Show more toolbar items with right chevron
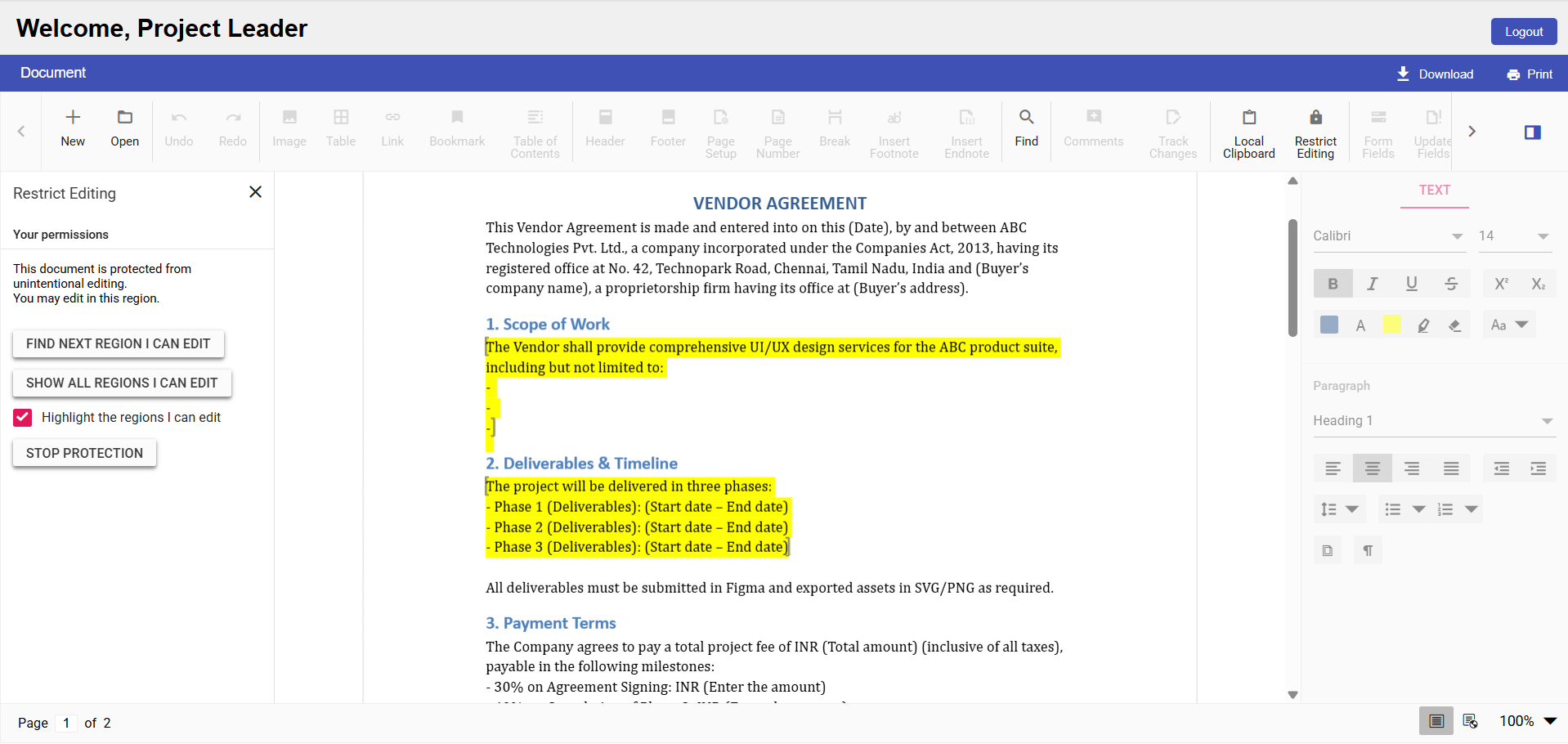The height and width of the screenshot is (744, 1568). pyautogui.click(x=1472, y=132)
